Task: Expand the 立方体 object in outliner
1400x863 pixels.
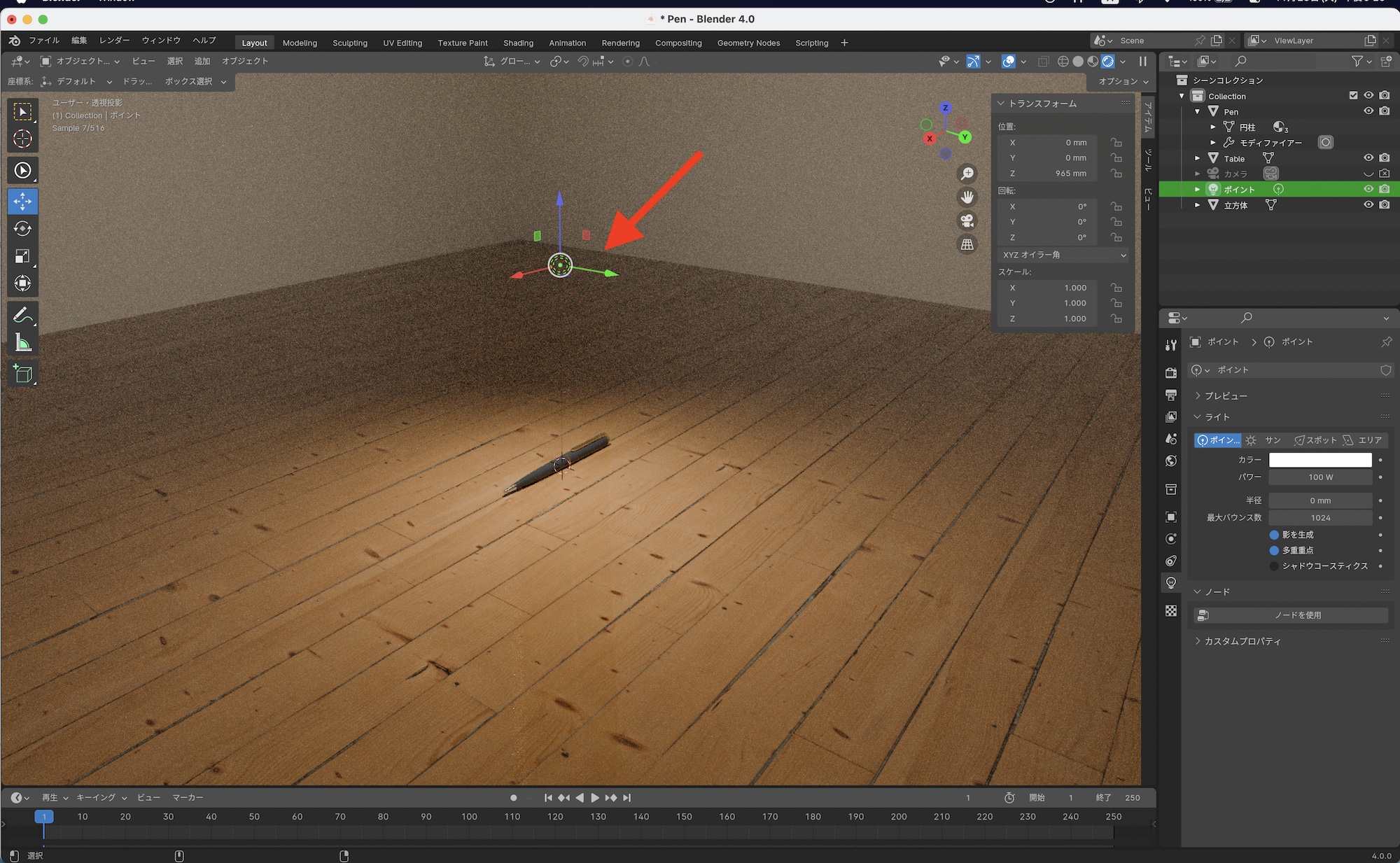Action: click(1198, 205)
